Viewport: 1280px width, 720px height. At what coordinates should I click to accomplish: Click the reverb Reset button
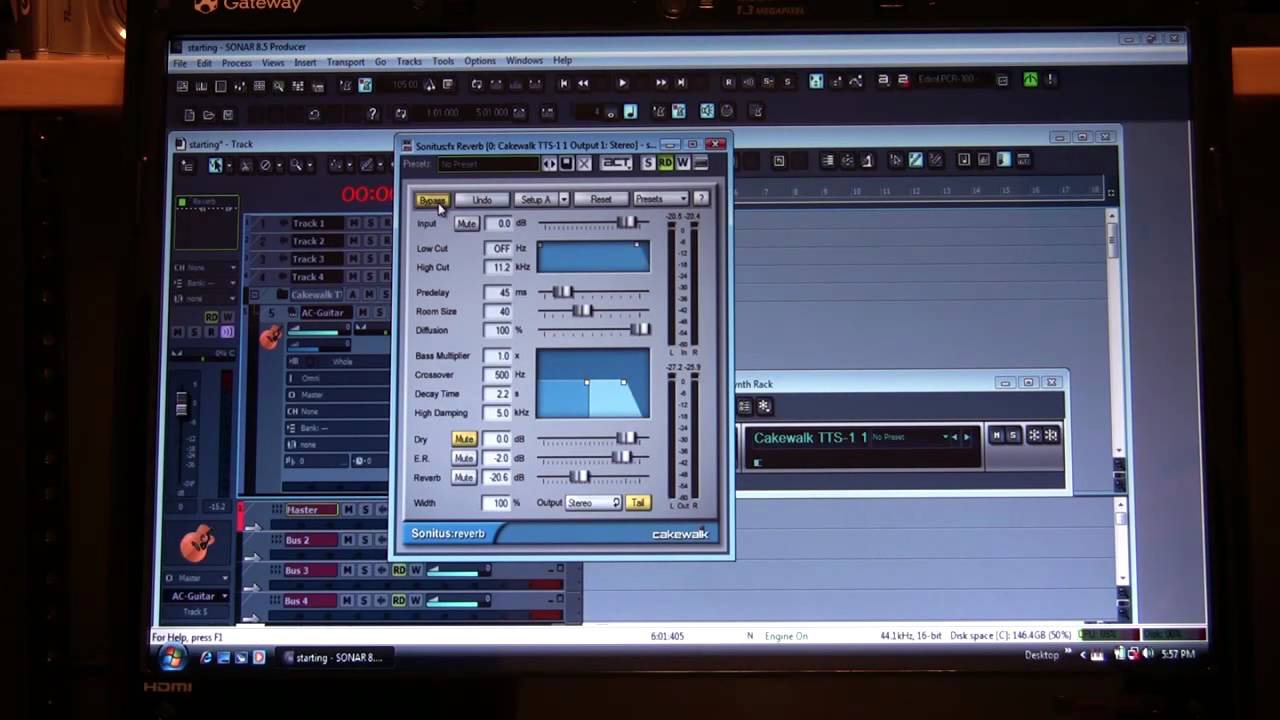click(601, 199)
